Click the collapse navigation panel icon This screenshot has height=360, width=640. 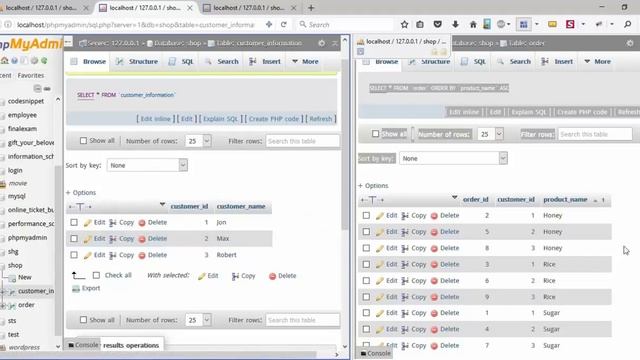tap(37, 88)
